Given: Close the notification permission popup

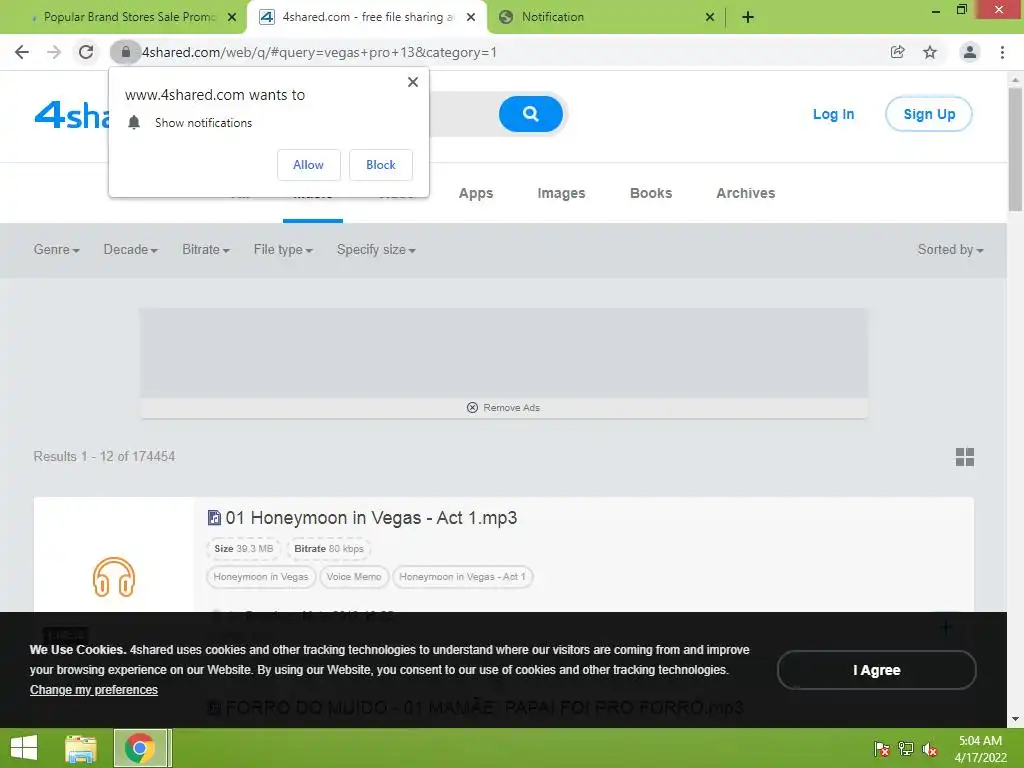Looking at the screenshot, I should pyautogui.click(x=413, y=82).
